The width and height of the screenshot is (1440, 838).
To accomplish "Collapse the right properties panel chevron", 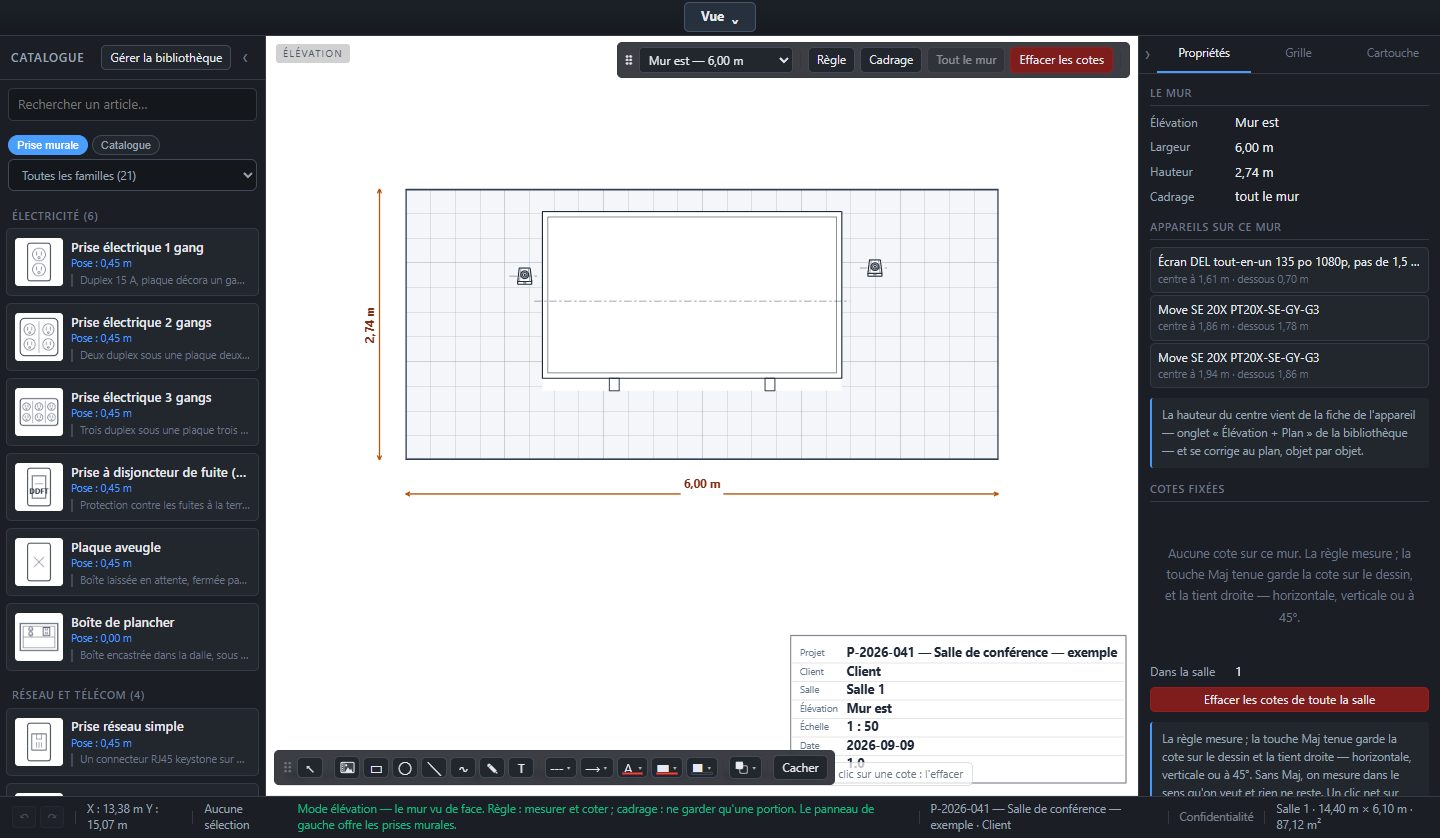I will (1147, 53).
